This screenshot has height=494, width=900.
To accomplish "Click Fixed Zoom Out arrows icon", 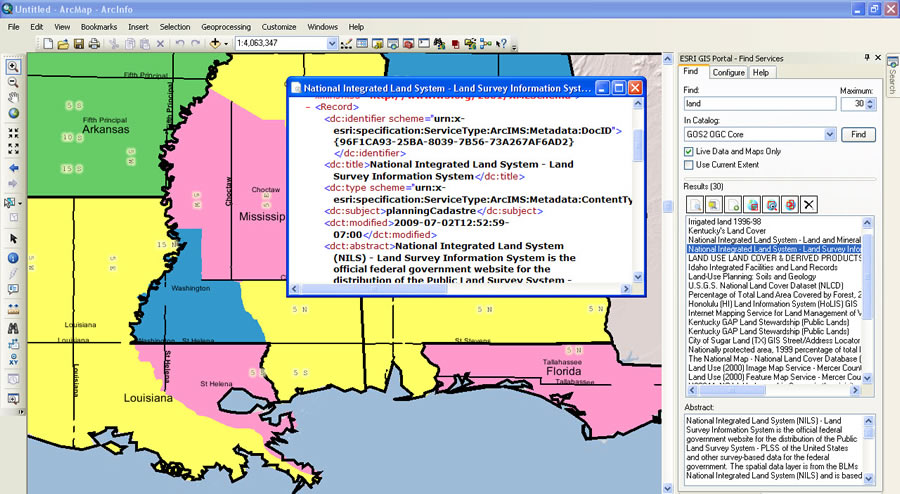I will click(x=13, y=149).
